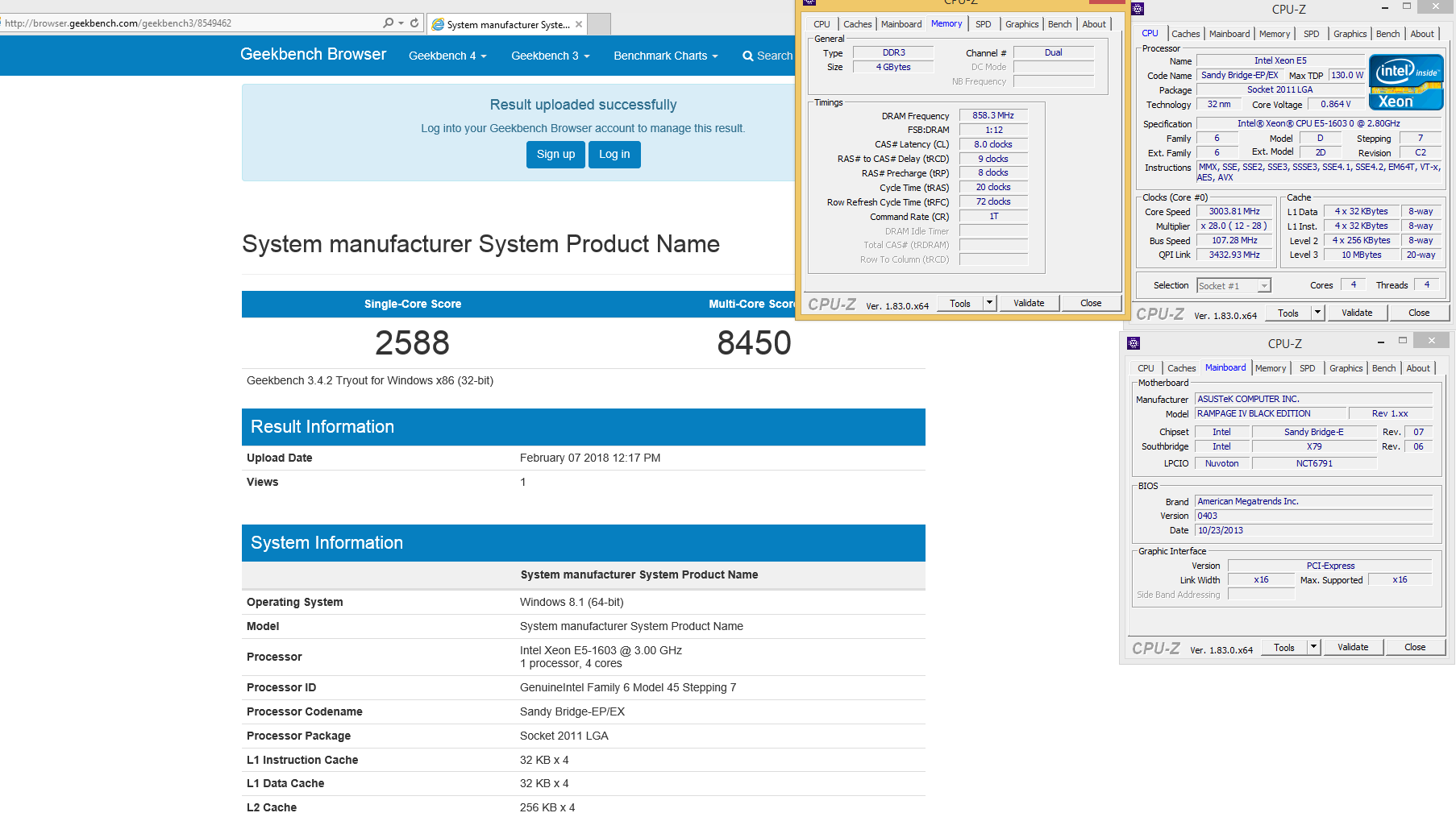The image size is (1456, 817).
Task: Click the BIOS Date 10/23/2013 field
Action: pyautogui.click(x=1313, y=530)
